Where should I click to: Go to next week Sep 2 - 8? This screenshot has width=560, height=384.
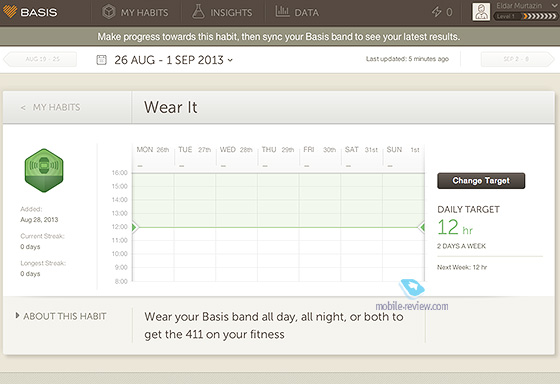(x=517, y=59)
